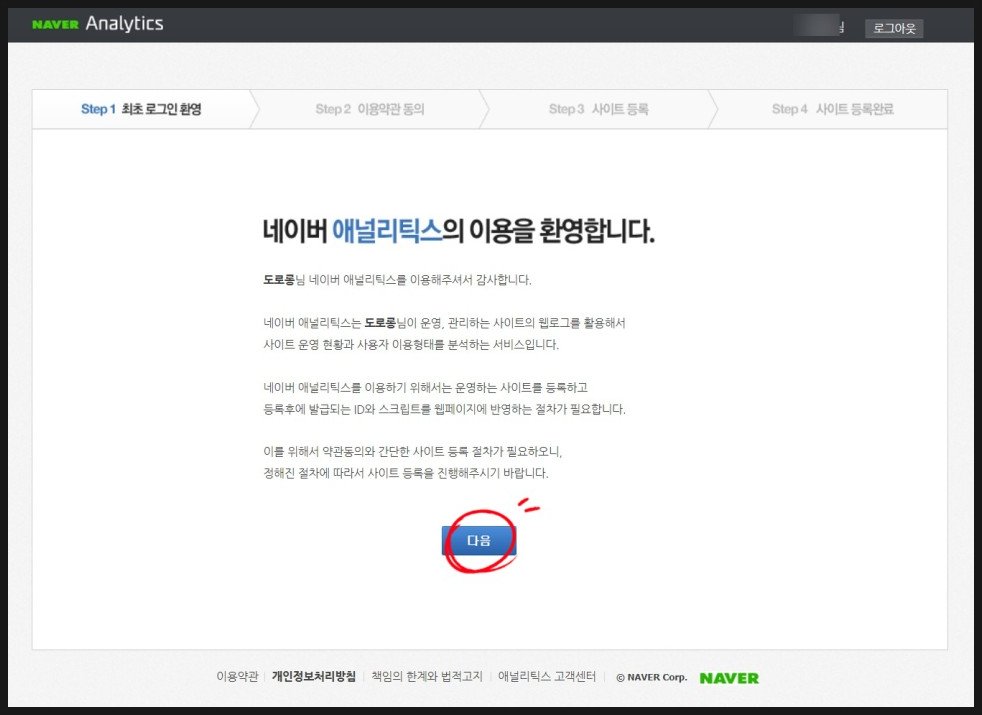Click the 책임의 한계와 법적고지 link
Viewport: 982px width, 715px height.
point(428,677)
